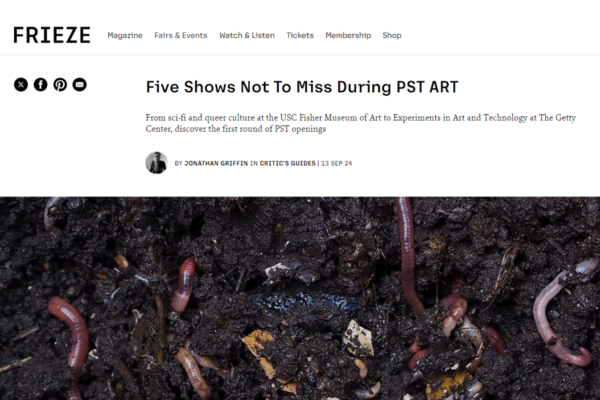
Task: View Jonathan Griffin author page
Action: click(x=216, y=163)
